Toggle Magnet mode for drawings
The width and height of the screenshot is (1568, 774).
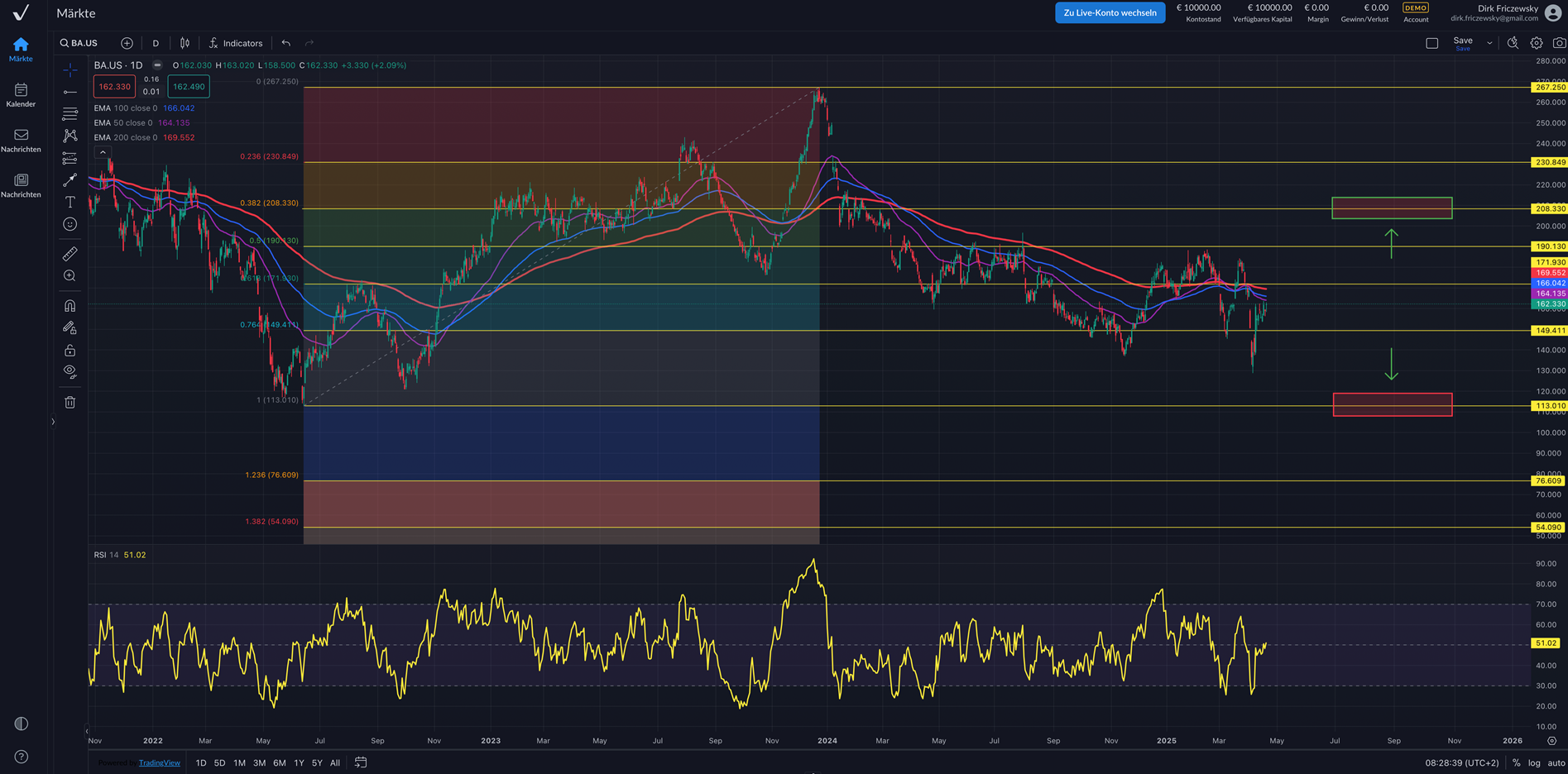pyautogui.click(x=70, y=306)
